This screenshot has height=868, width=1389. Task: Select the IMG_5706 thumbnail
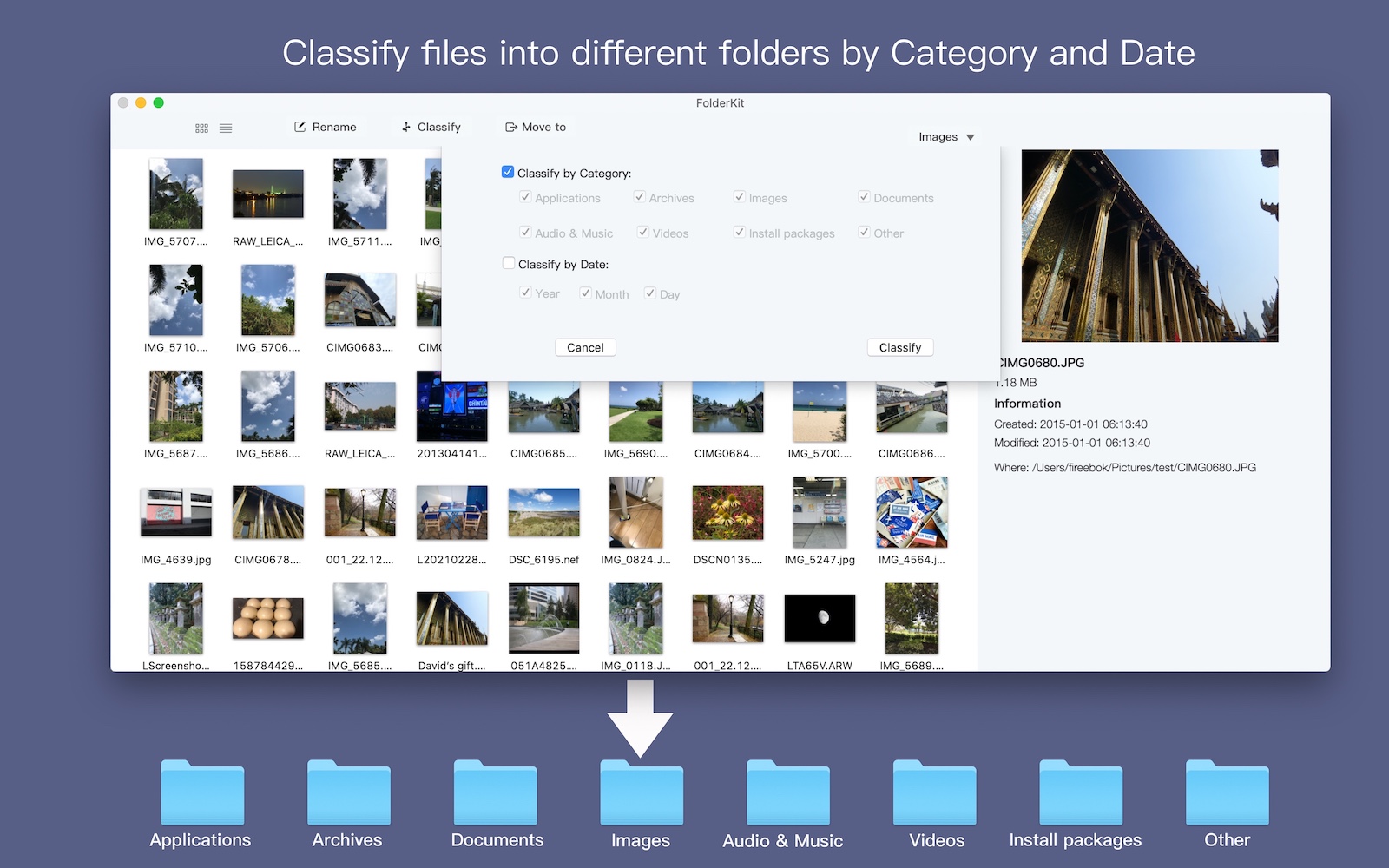pyautogui.click(x=268, y=299)
